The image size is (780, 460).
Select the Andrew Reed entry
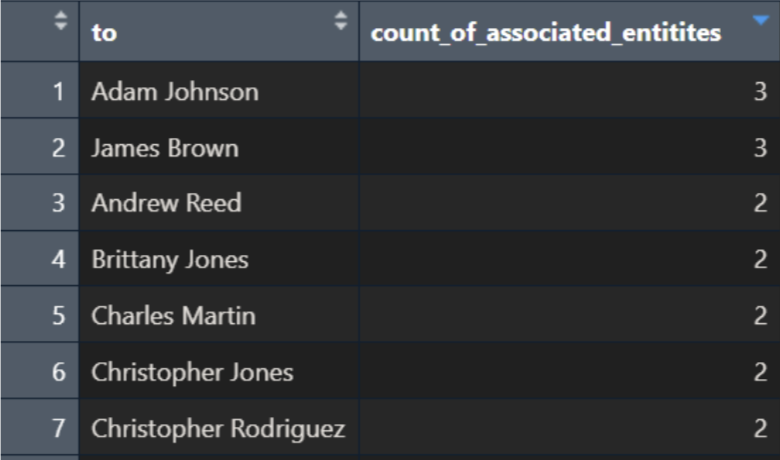(x=166, y=203)
